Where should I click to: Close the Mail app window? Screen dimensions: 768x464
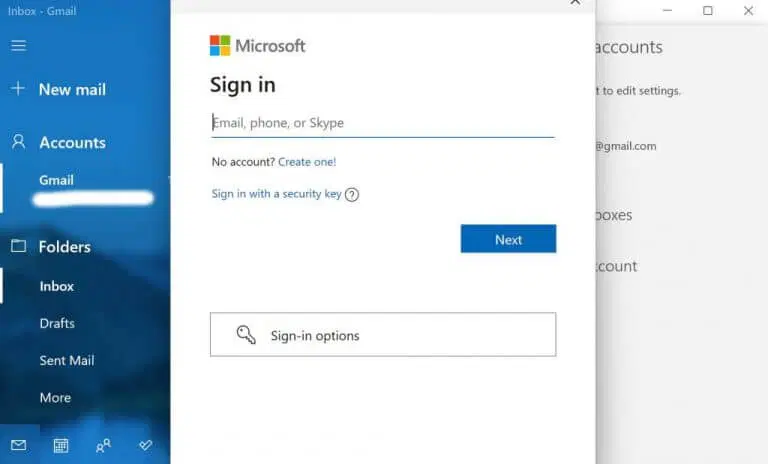click(748, 10)
